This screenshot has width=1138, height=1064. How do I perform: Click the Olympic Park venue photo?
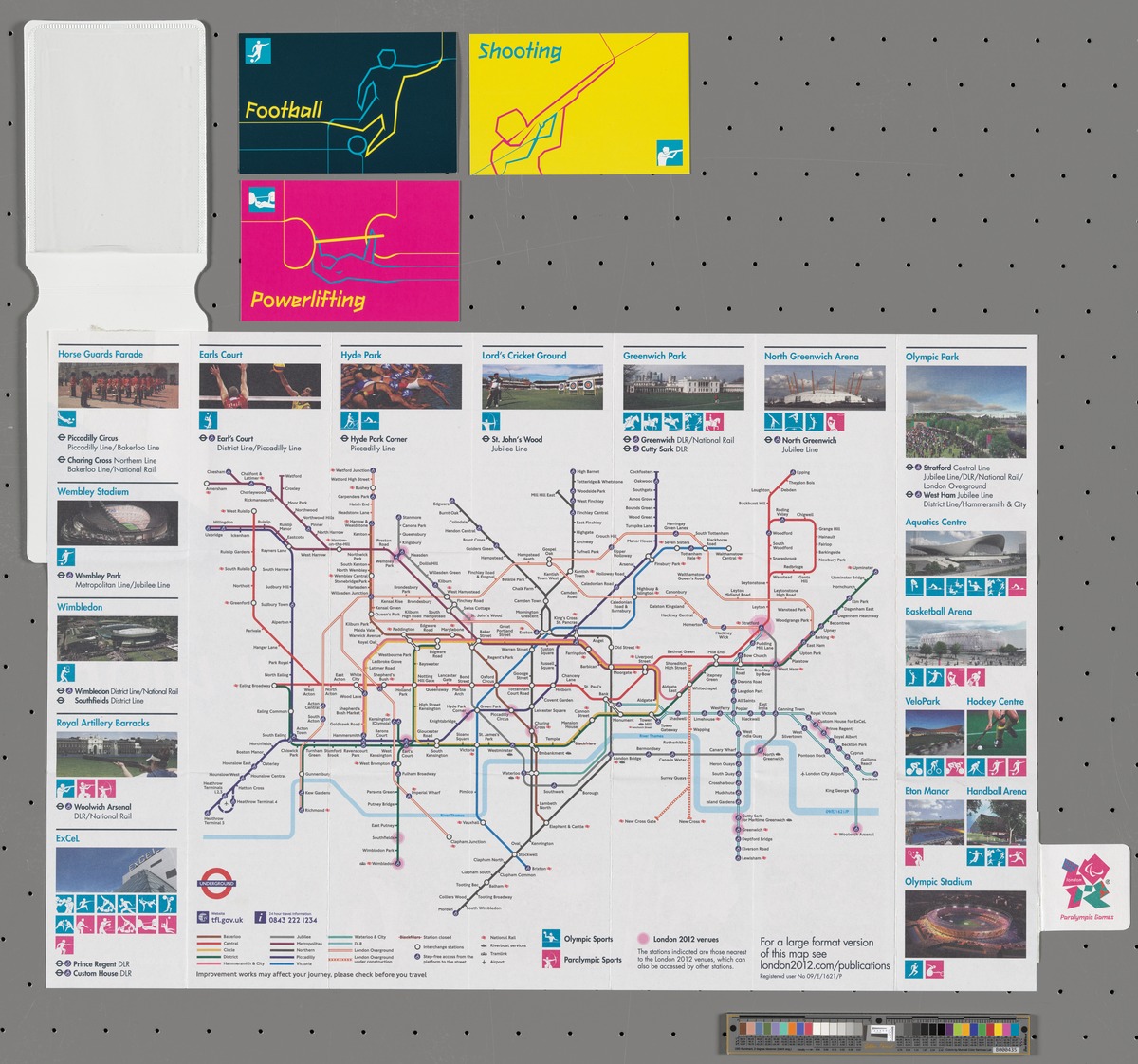(x=965, y=413)
